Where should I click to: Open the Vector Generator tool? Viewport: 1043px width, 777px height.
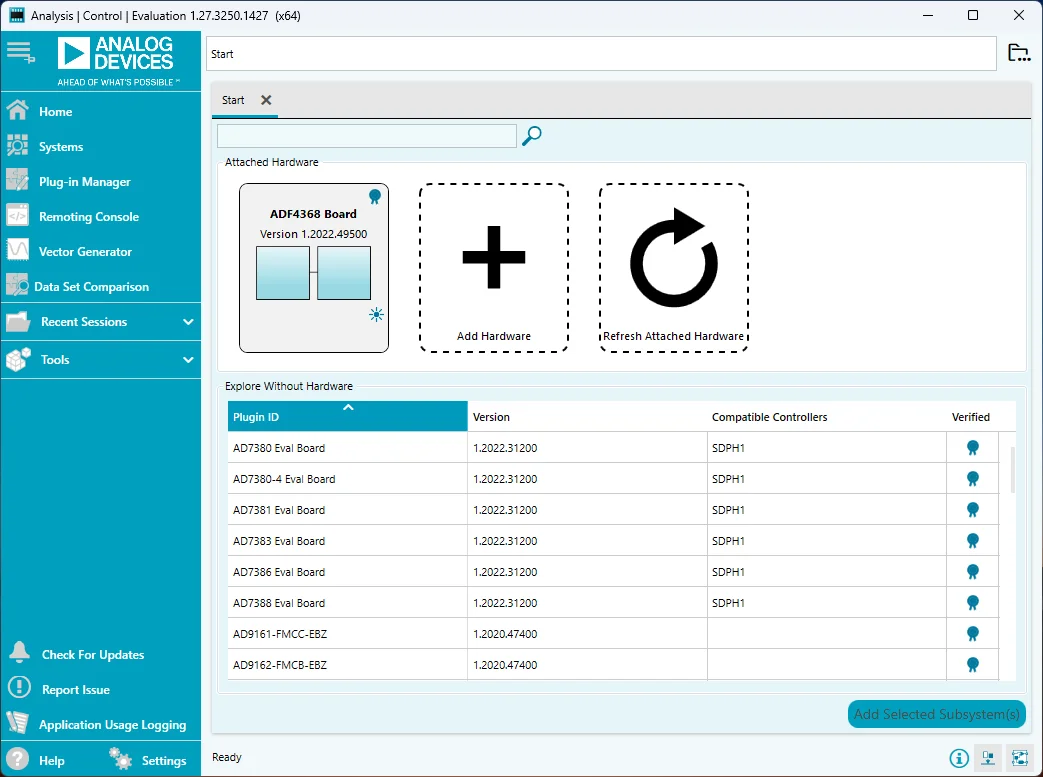[x=85, y=252]
